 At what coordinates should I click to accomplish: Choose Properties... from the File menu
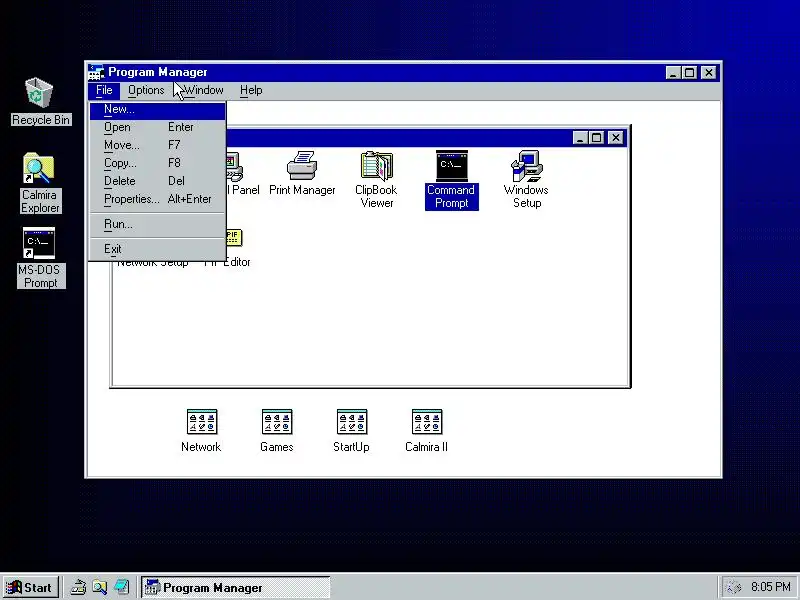157,199
